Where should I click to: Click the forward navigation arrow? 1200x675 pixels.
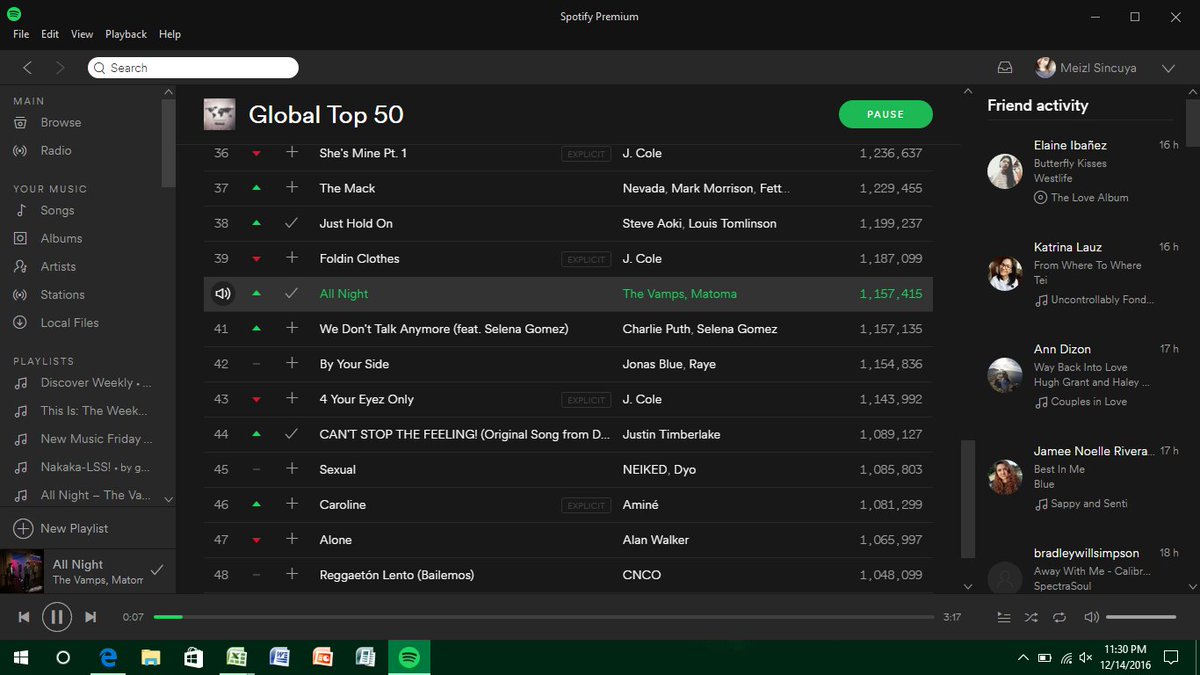point(60,68)
